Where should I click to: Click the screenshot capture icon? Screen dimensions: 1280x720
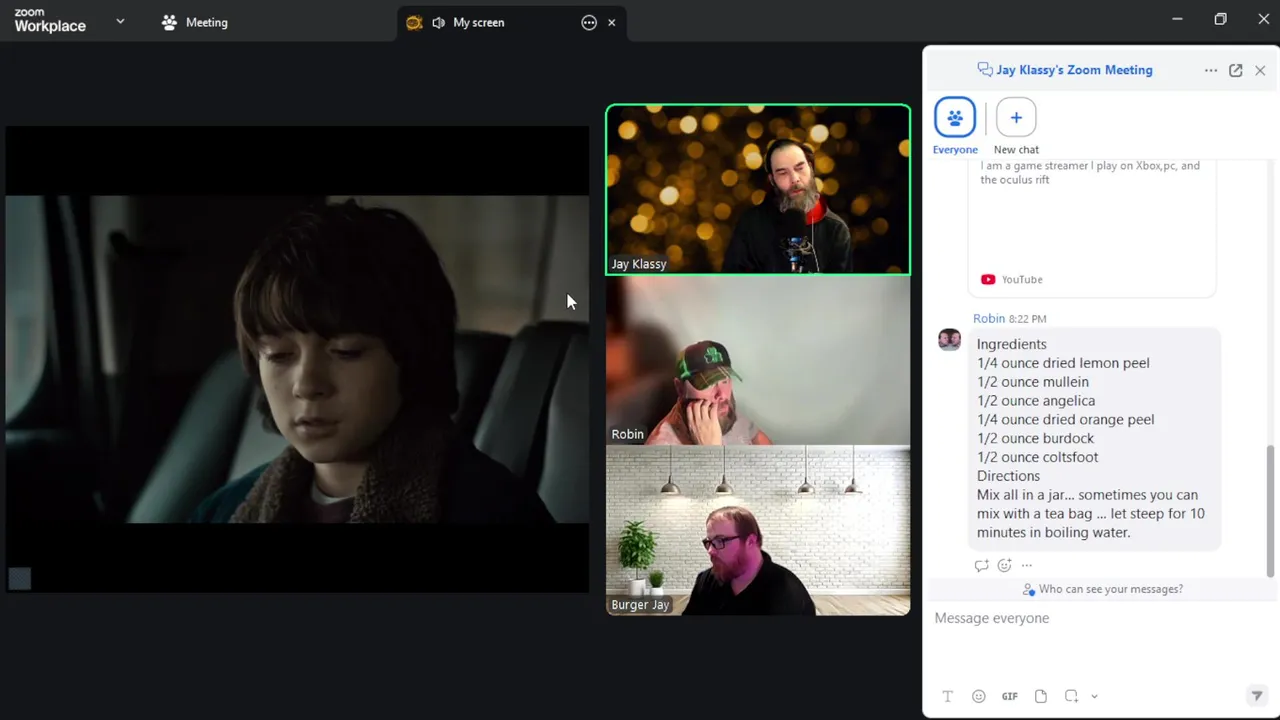click(1071, 696)
